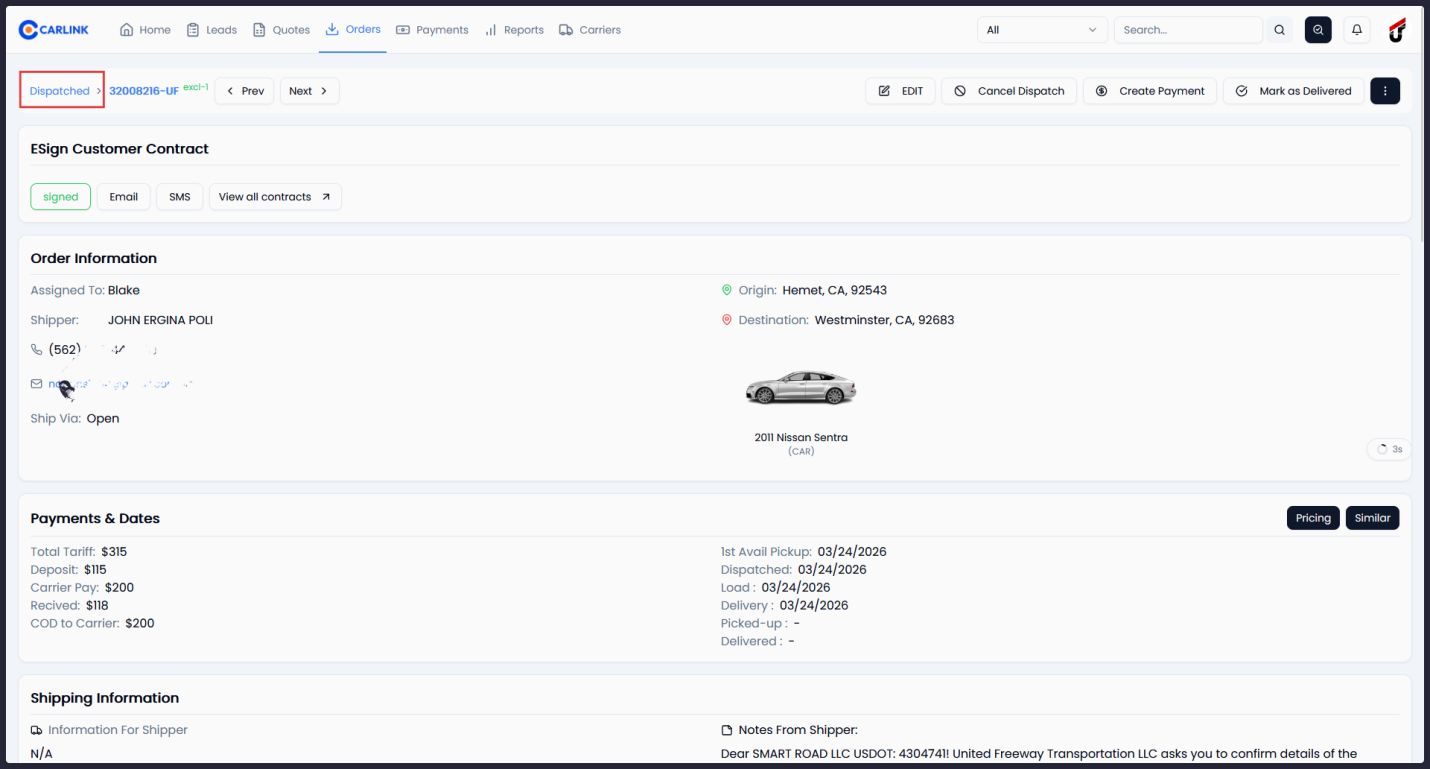
Task: Click the Pricing swatch button
Action: (1313, 517)
